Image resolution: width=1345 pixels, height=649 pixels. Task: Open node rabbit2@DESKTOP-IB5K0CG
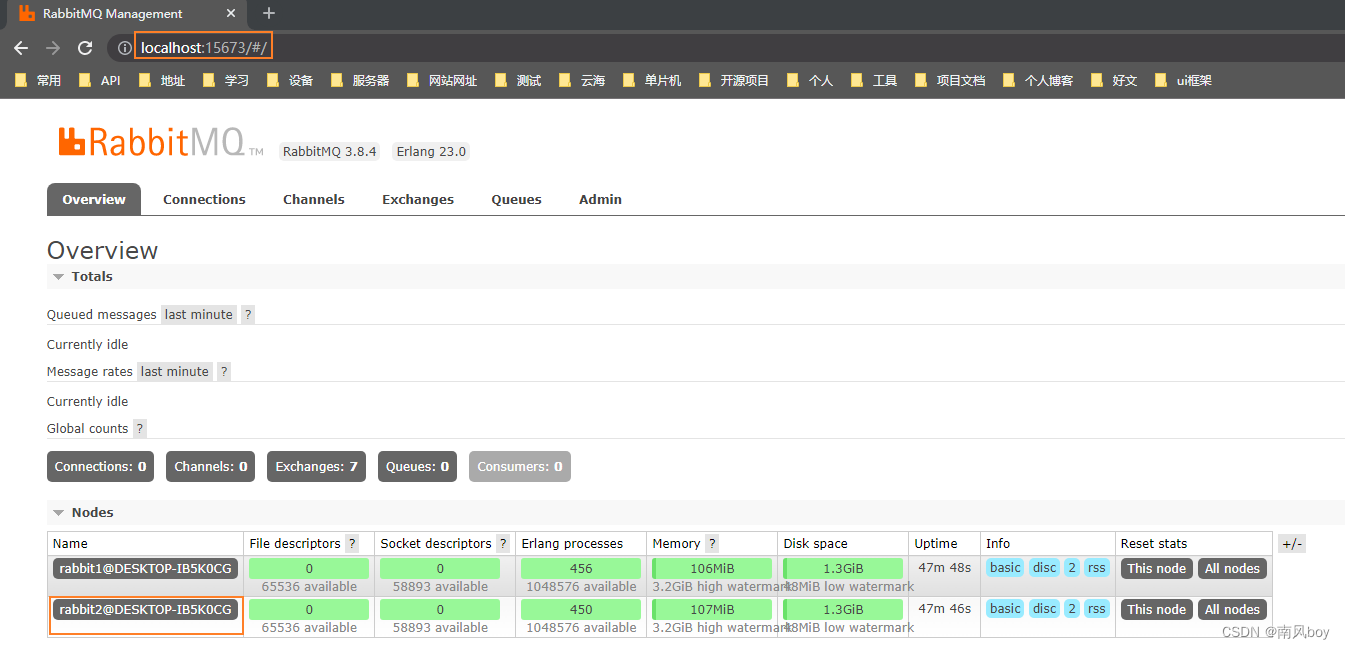click(x=145, y=609)
